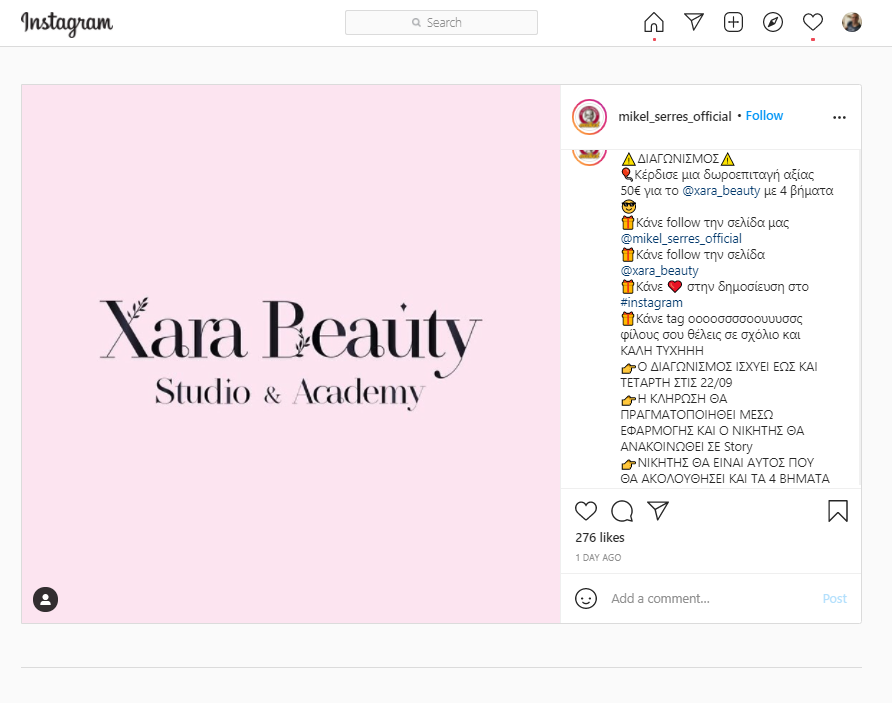Follow mikel_serres_official
Viewport: 892px width, 703px height.
[764, 115]
